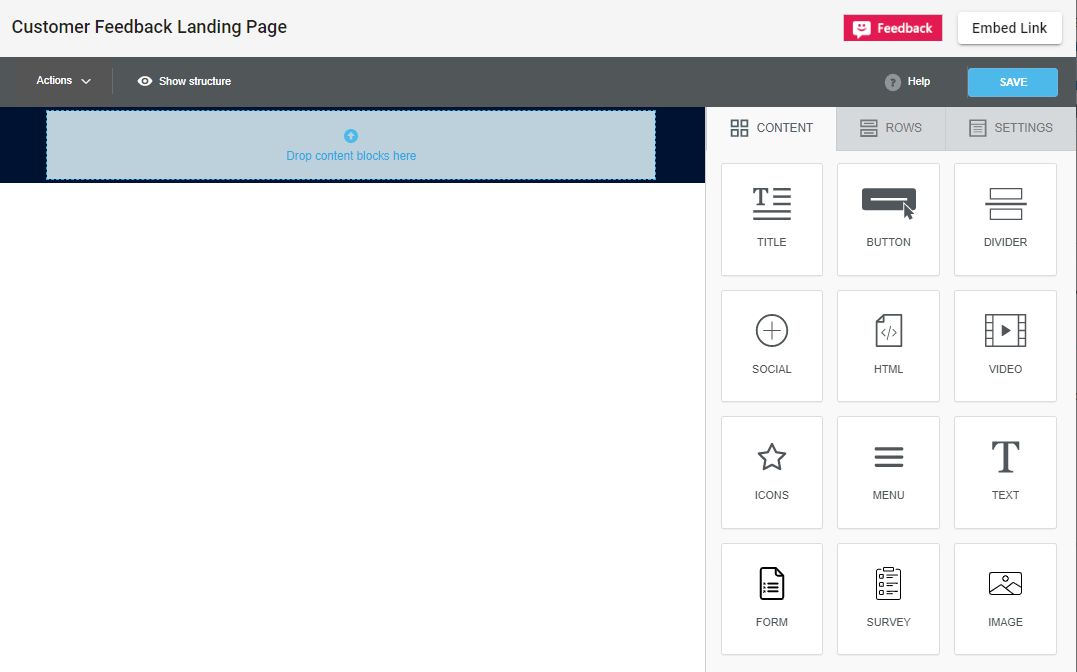
Task: Select the Social content block
Action: (771, 346)
